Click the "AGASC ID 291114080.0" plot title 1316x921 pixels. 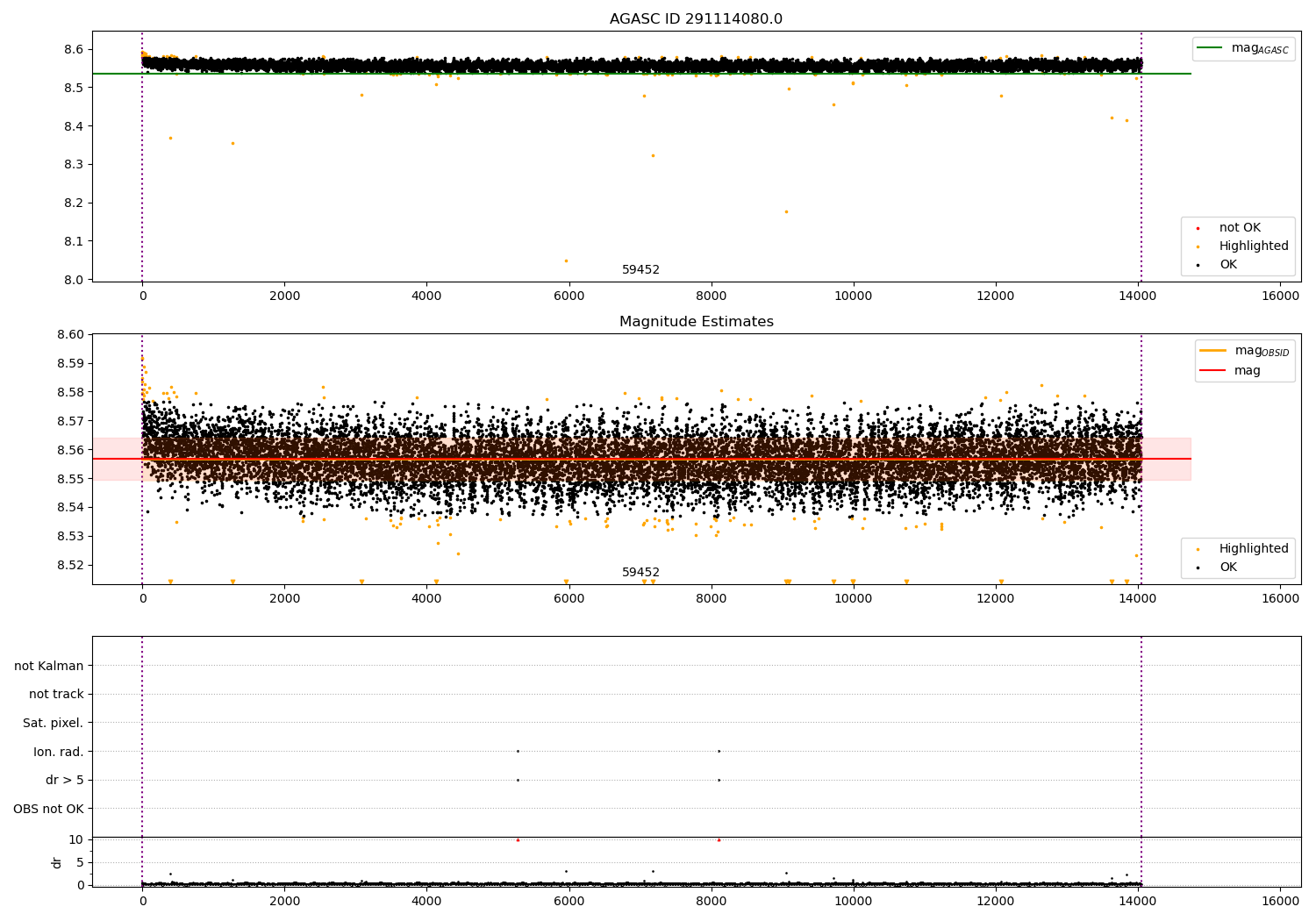pyautogui.click(x=696, y=19)
